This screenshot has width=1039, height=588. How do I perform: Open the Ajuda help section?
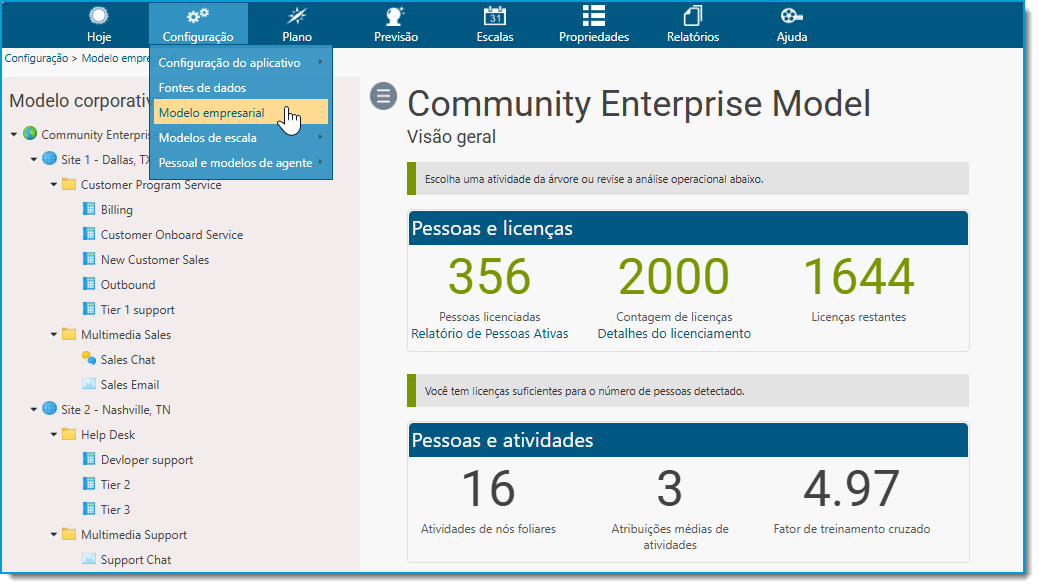[792, 24]
